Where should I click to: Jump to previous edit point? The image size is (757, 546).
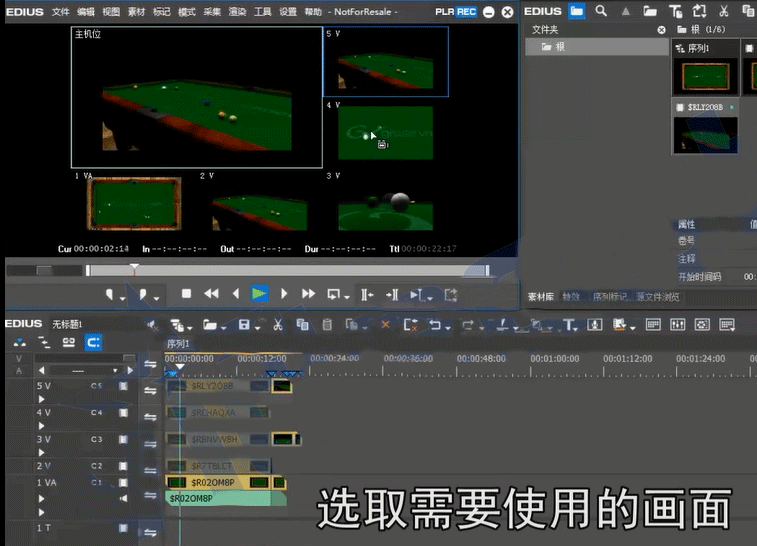(367, 294)
